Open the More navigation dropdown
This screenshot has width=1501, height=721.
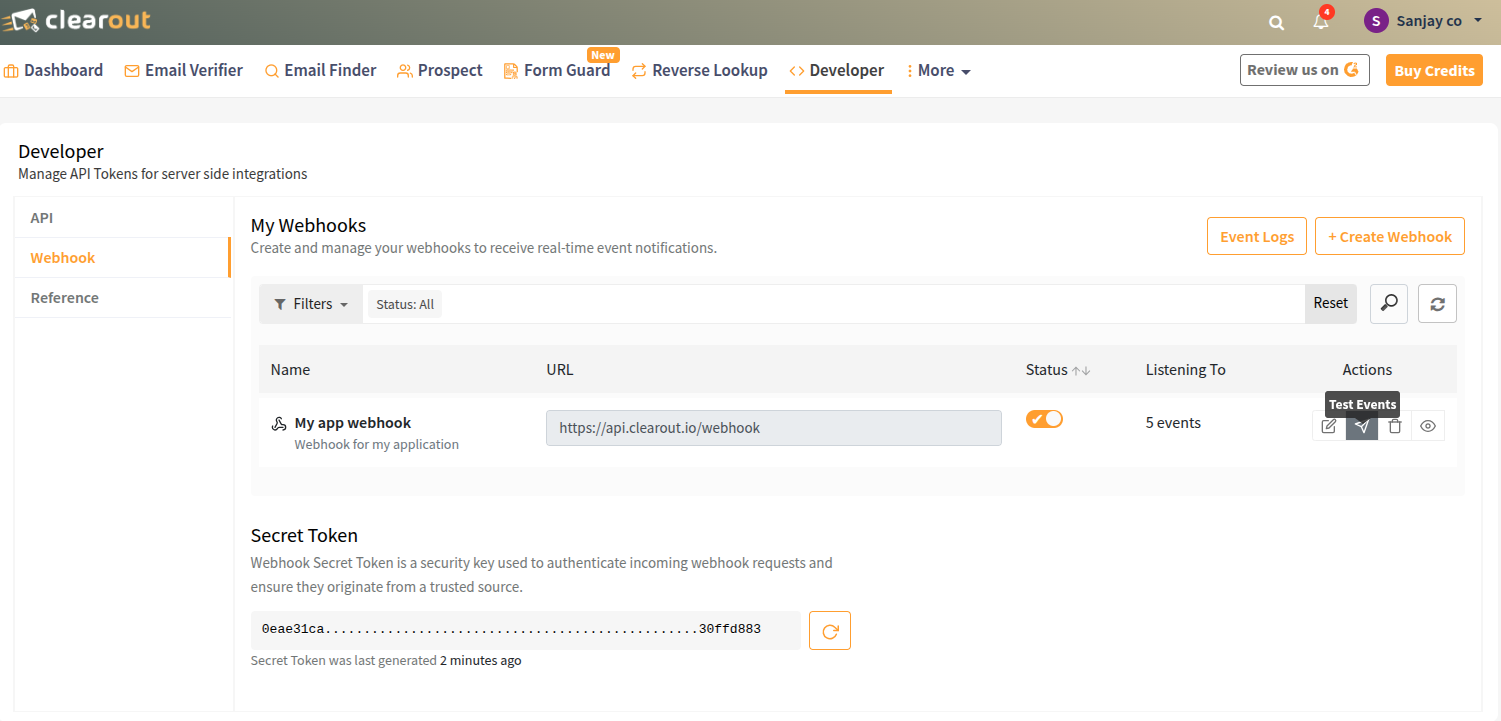point(938,70)
